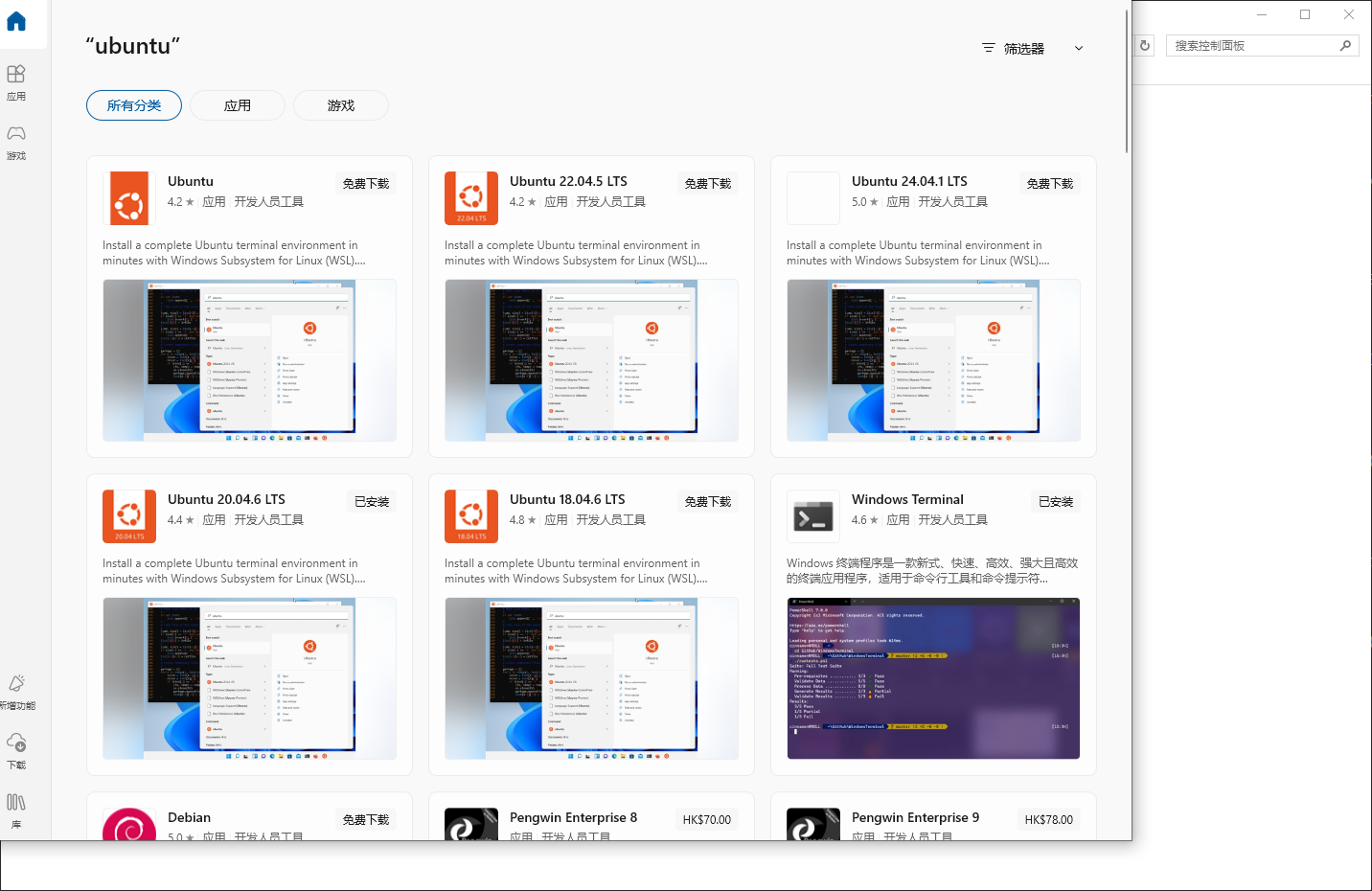Image resolution: width=1372 pixels, height=891 pixels.
Task: Click the Ubuntu 18.04.6 LTS logo icon
Action: 471,516
